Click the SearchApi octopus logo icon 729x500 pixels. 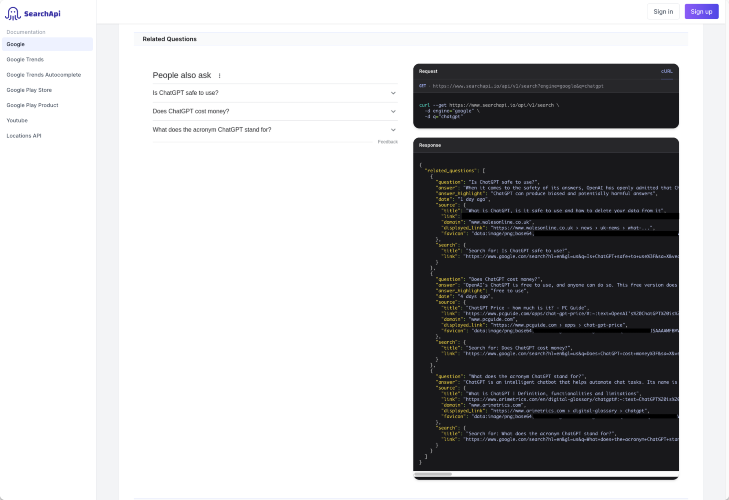tap(13, 13)
